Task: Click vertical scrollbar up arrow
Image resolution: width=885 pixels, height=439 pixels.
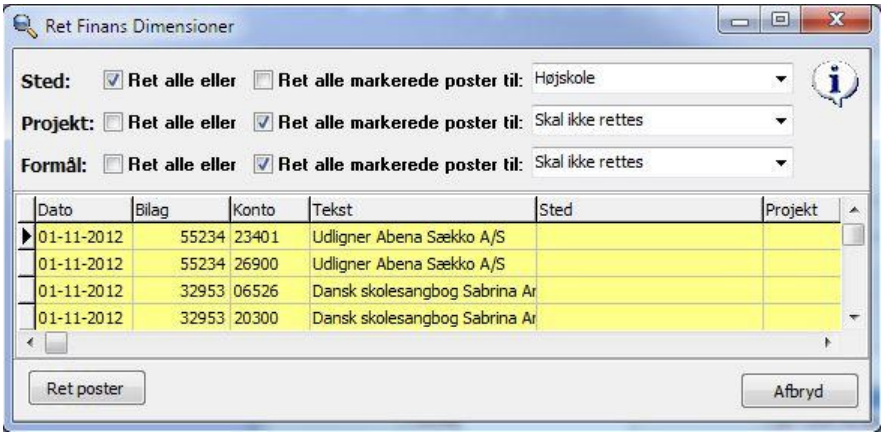Action: (853, 210)
